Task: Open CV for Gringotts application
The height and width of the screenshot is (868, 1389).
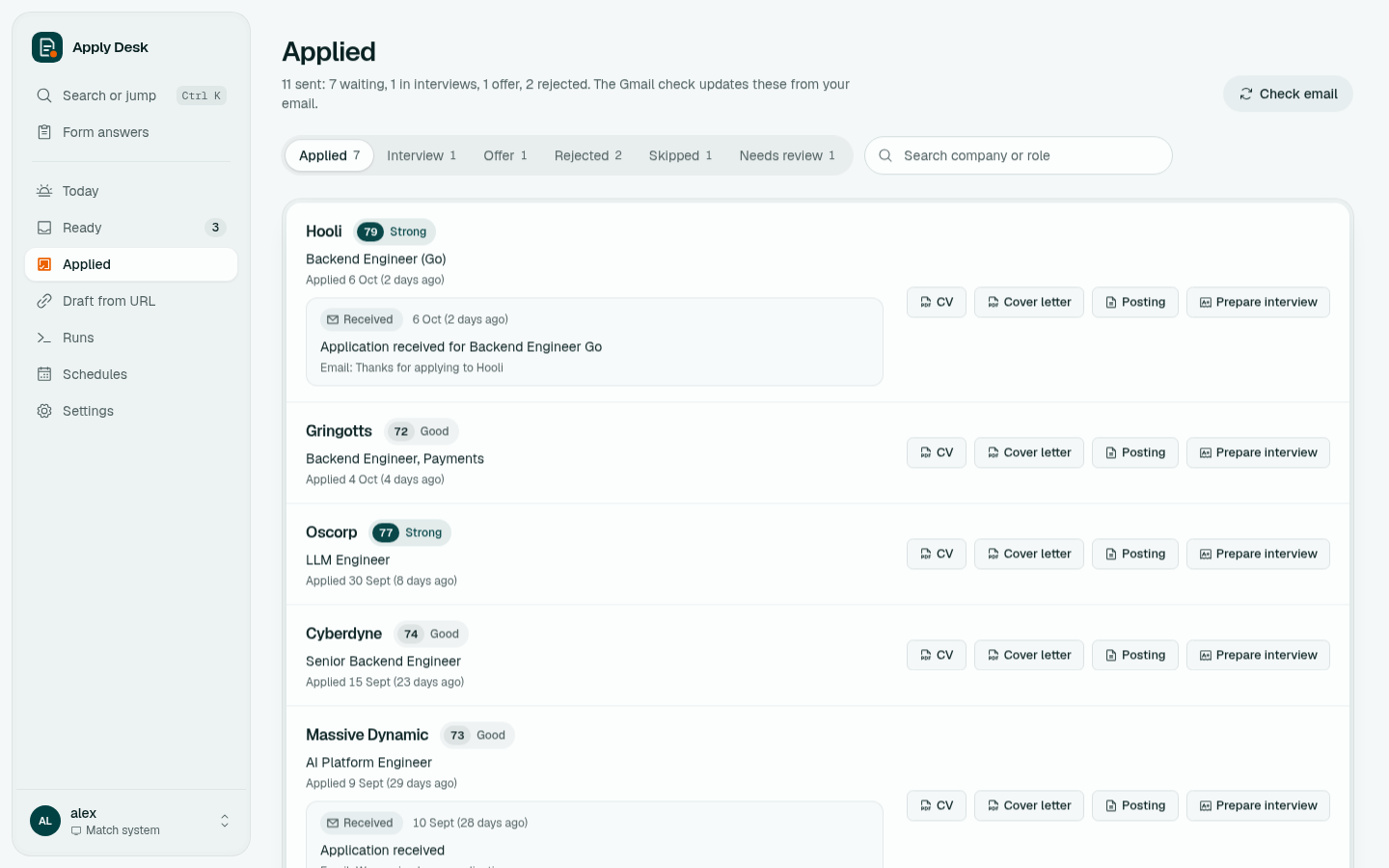Action: pyautogui.click(x=937, y=452)
